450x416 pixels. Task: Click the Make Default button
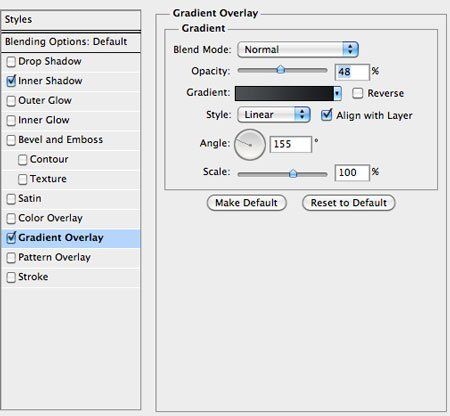pos(247,203)
